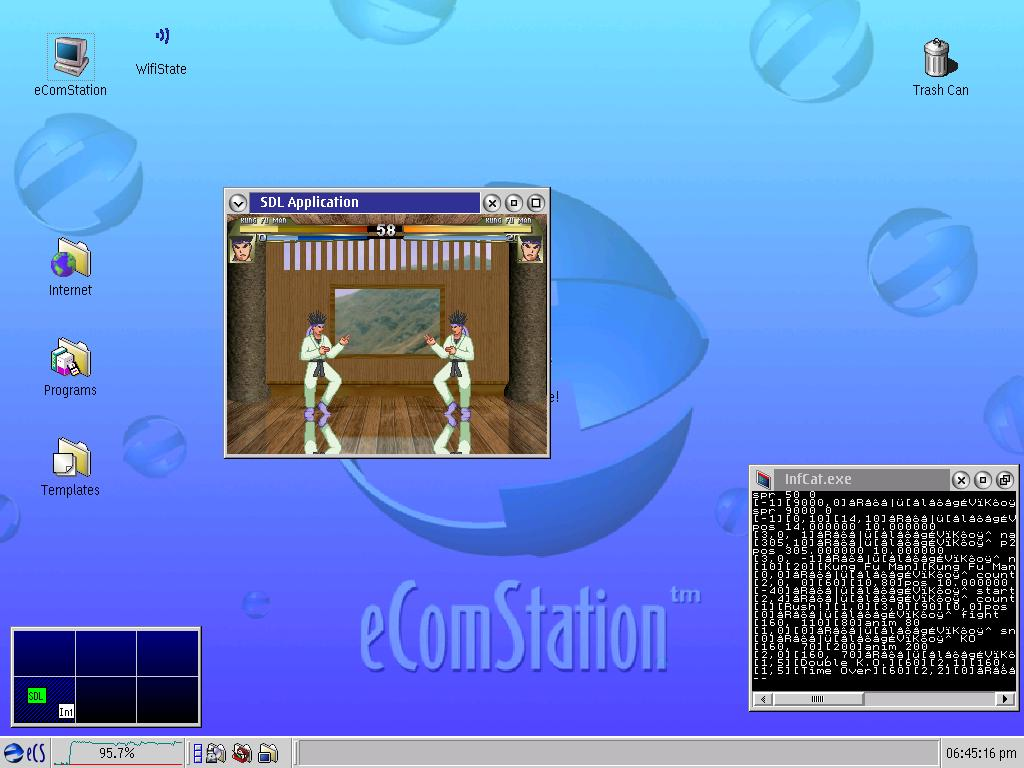The image size is (1024, 768).
Task: Open the red toolbox icon in the taskbar
Action: tap(242, 754)
